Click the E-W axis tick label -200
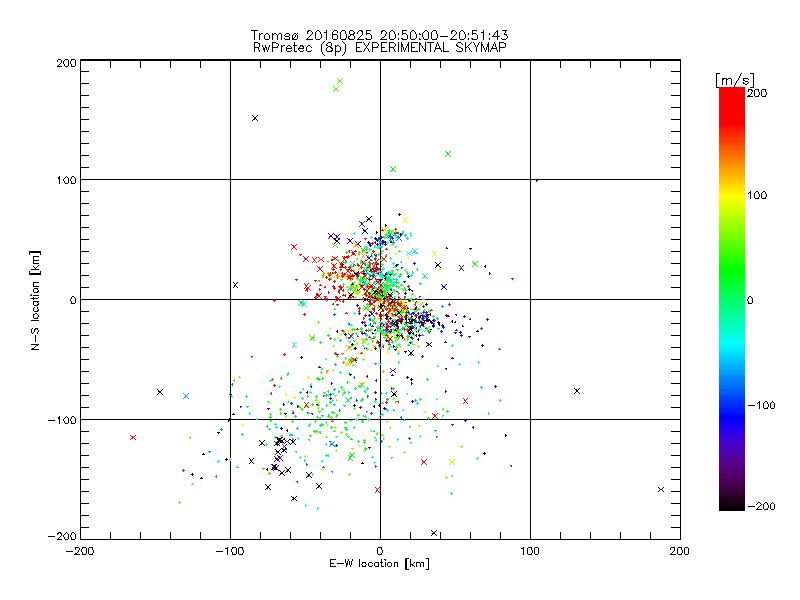 click(x=80, y=552)
